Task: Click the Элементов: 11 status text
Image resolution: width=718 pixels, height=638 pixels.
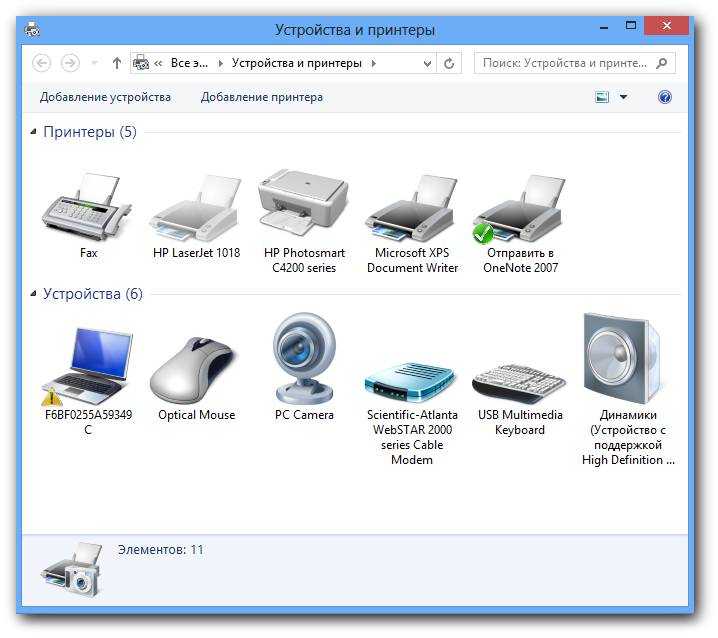Action: click(x=161, y=550)
